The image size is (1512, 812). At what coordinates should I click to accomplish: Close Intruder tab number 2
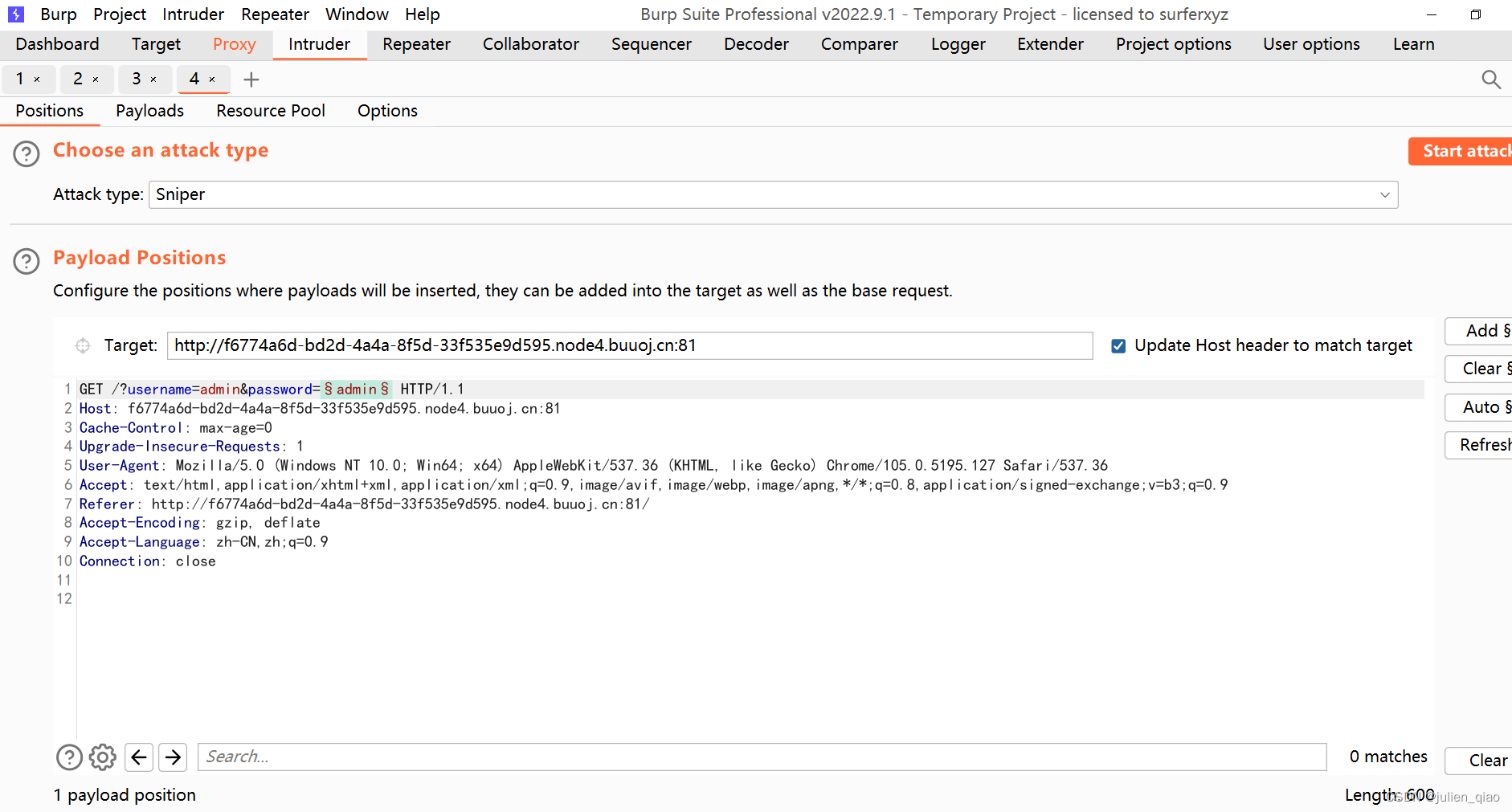point(96,80)
